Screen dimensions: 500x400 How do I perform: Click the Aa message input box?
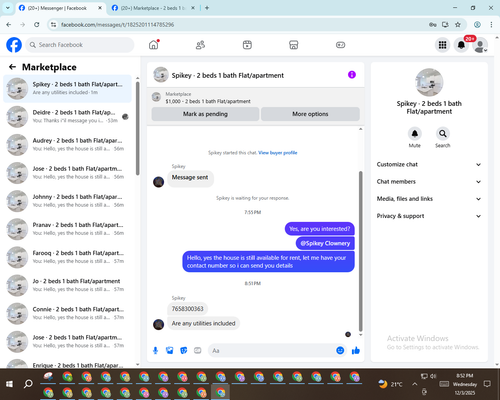point(272,350)
